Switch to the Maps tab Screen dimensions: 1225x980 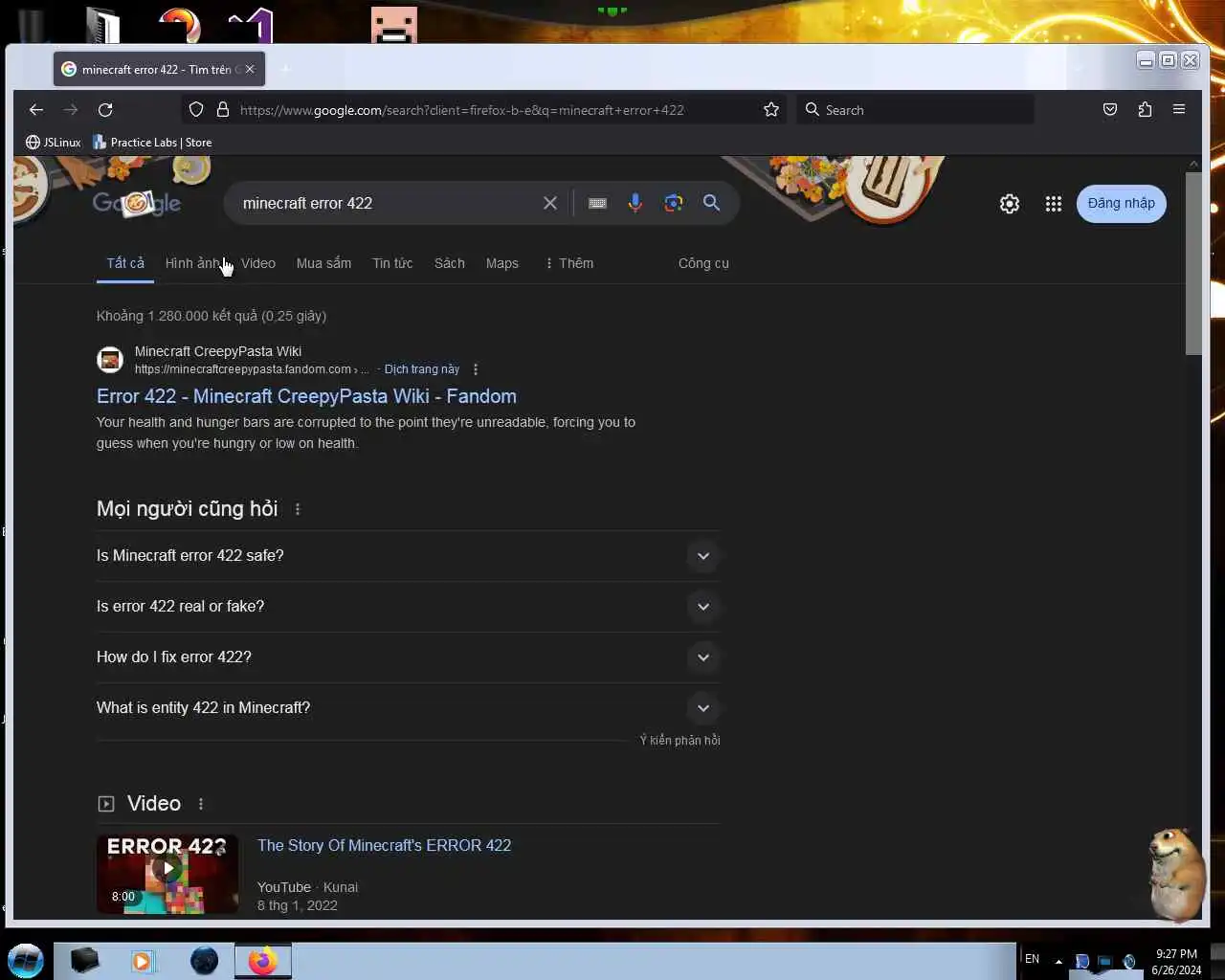tap(502, 263)
